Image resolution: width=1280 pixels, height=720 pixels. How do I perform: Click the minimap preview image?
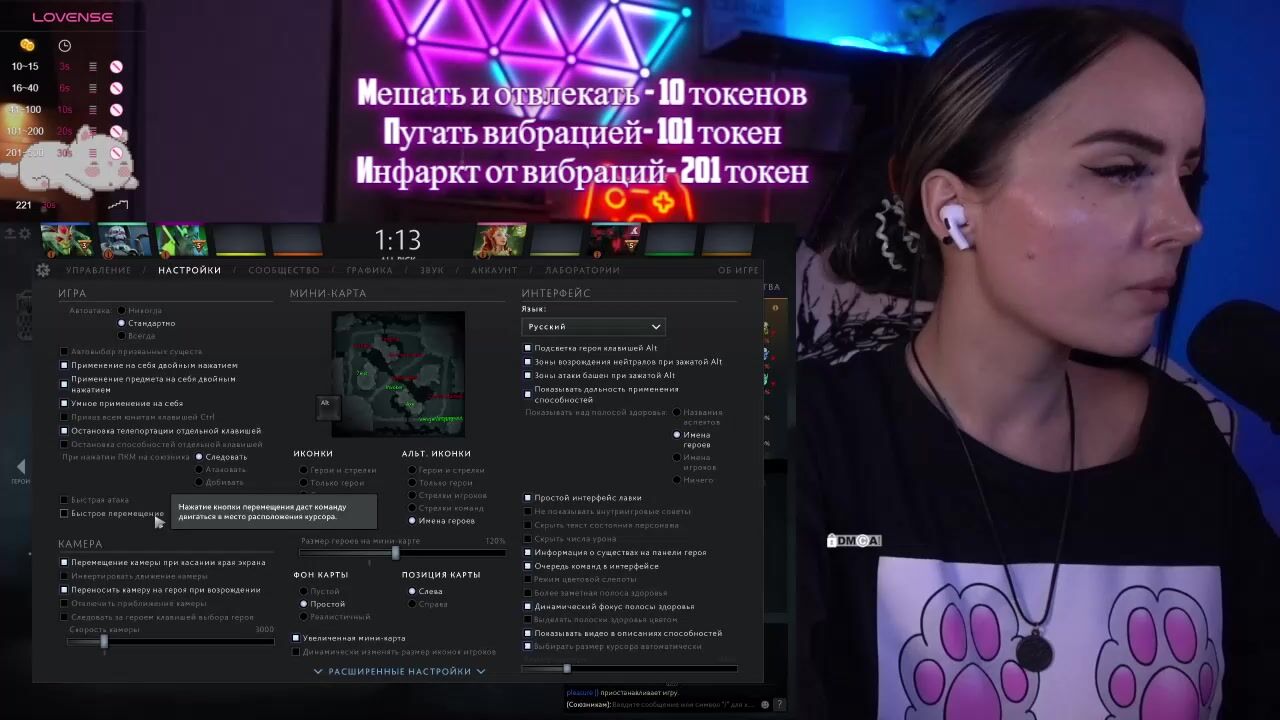[398, 373]
